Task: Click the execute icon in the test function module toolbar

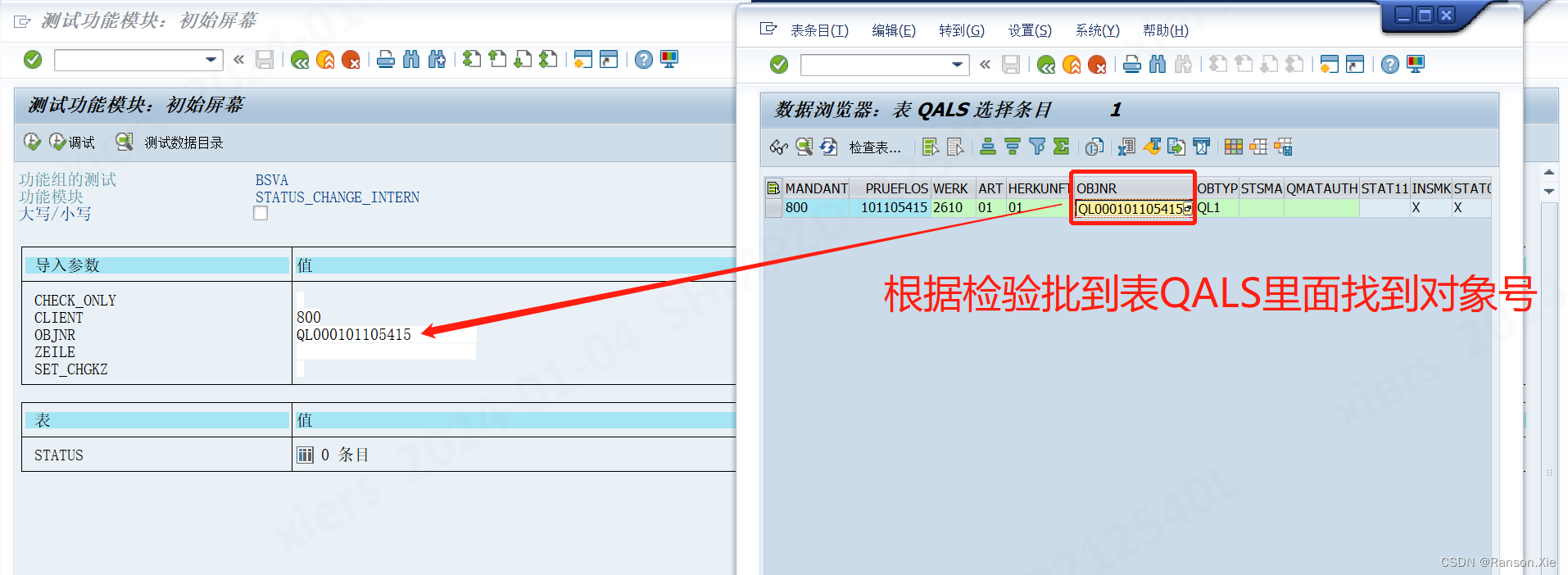Action: (32, 143)
